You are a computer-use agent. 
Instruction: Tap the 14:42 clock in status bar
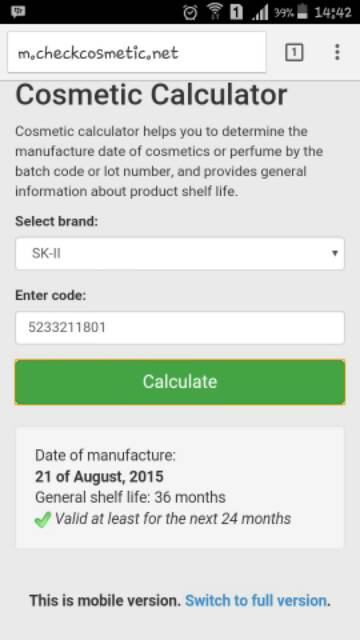pos(333,13)
